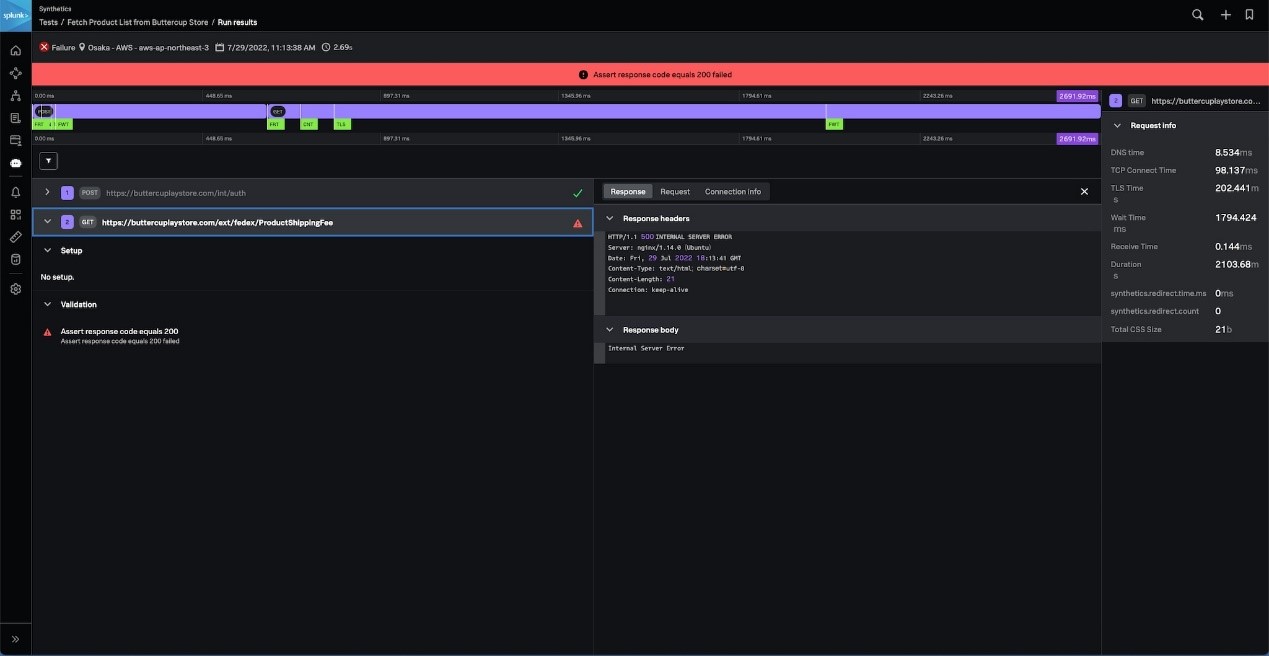Click the search magnifier icon in top bar
1269x656 pixels.
click(1197, 15)
